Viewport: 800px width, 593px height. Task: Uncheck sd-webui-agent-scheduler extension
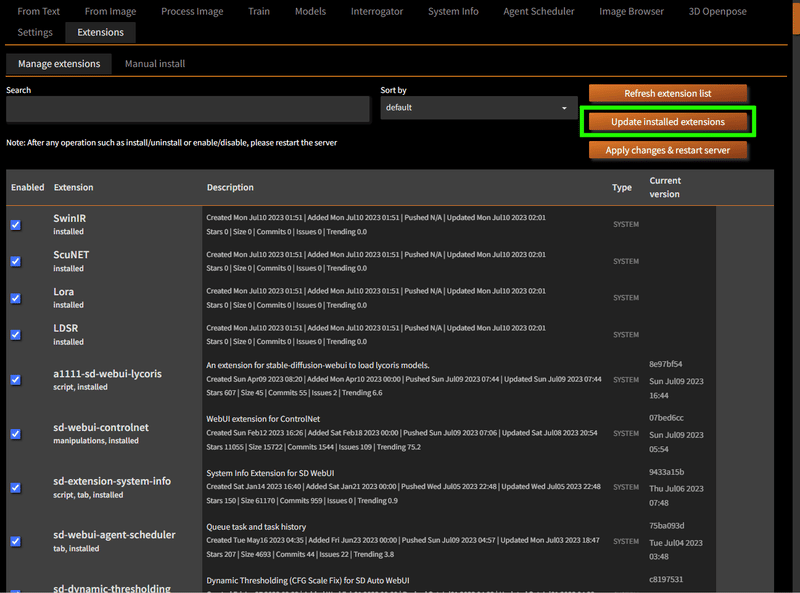point(16,541)
